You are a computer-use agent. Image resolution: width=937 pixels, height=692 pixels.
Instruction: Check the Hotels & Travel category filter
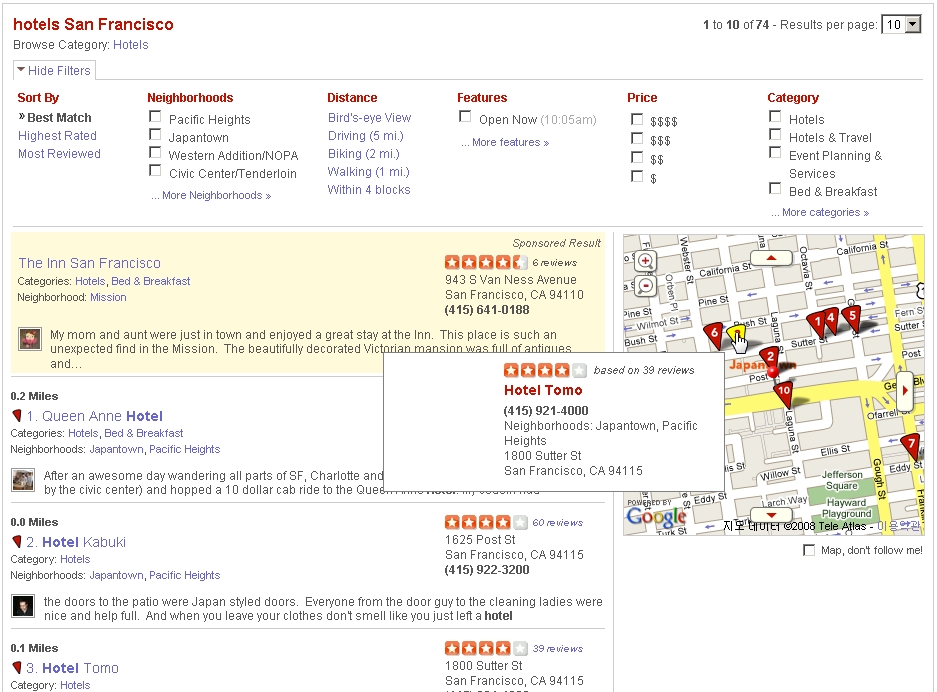click(x=775, y=135)
